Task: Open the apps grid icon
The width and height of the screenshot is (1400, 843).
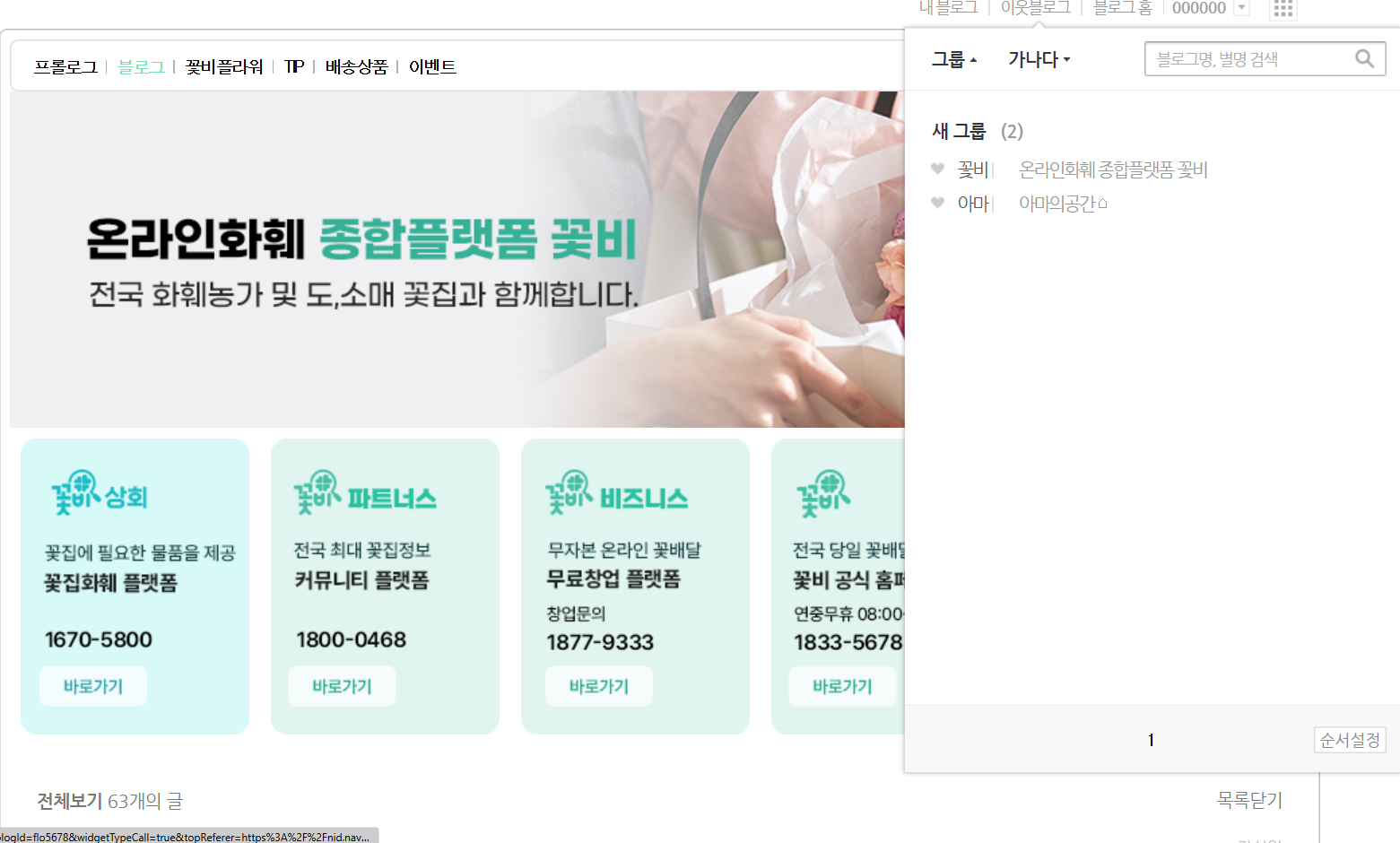Action: (x=1283, y=8)
